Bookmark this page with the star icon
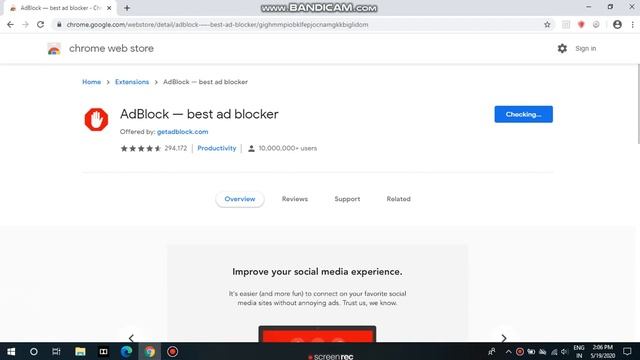 547,24
